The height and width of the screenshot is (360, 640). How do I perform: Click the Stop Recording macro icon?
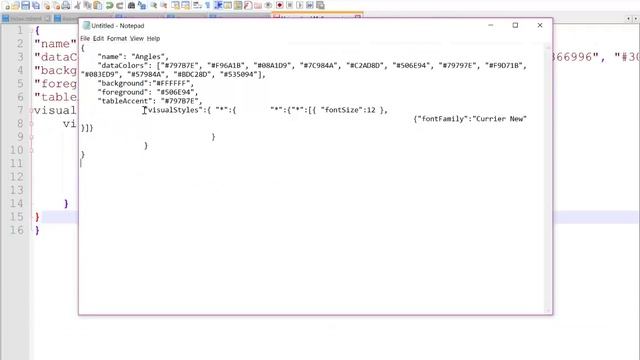tap(289, 5)
